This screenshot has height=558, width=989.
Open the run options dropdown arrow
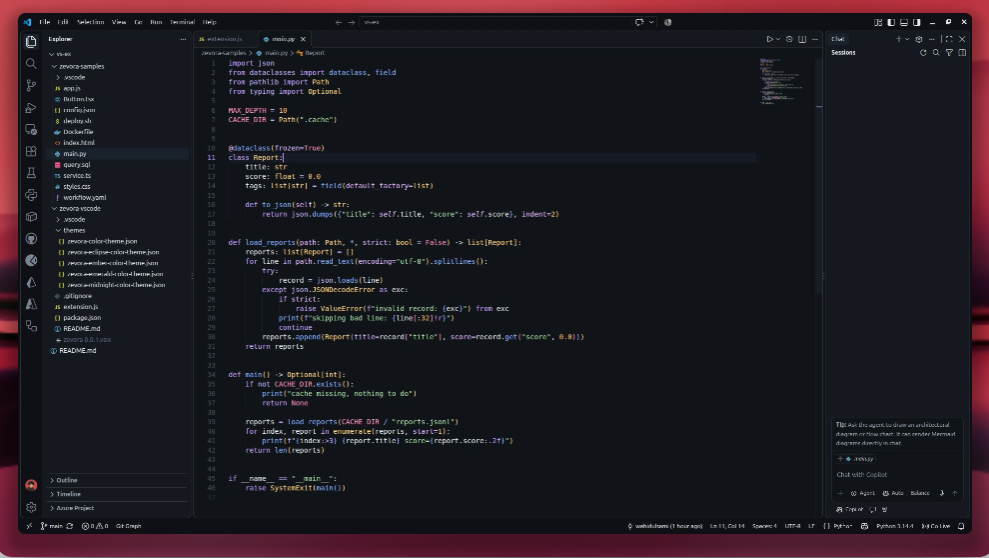point(778,39)
